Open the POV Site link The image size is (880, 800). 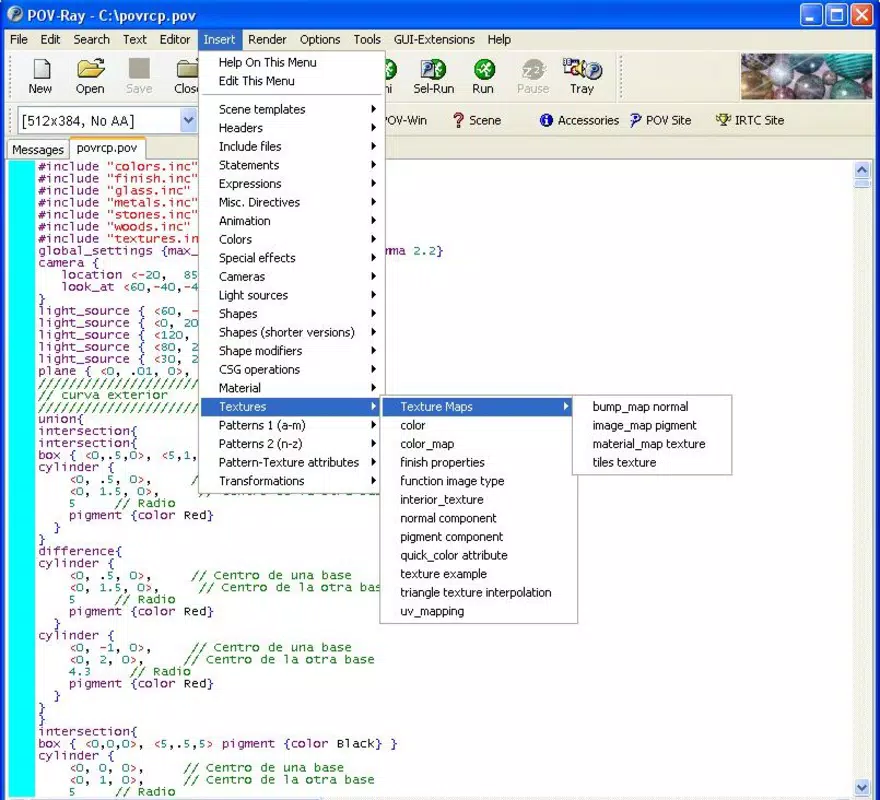(661, 120)
